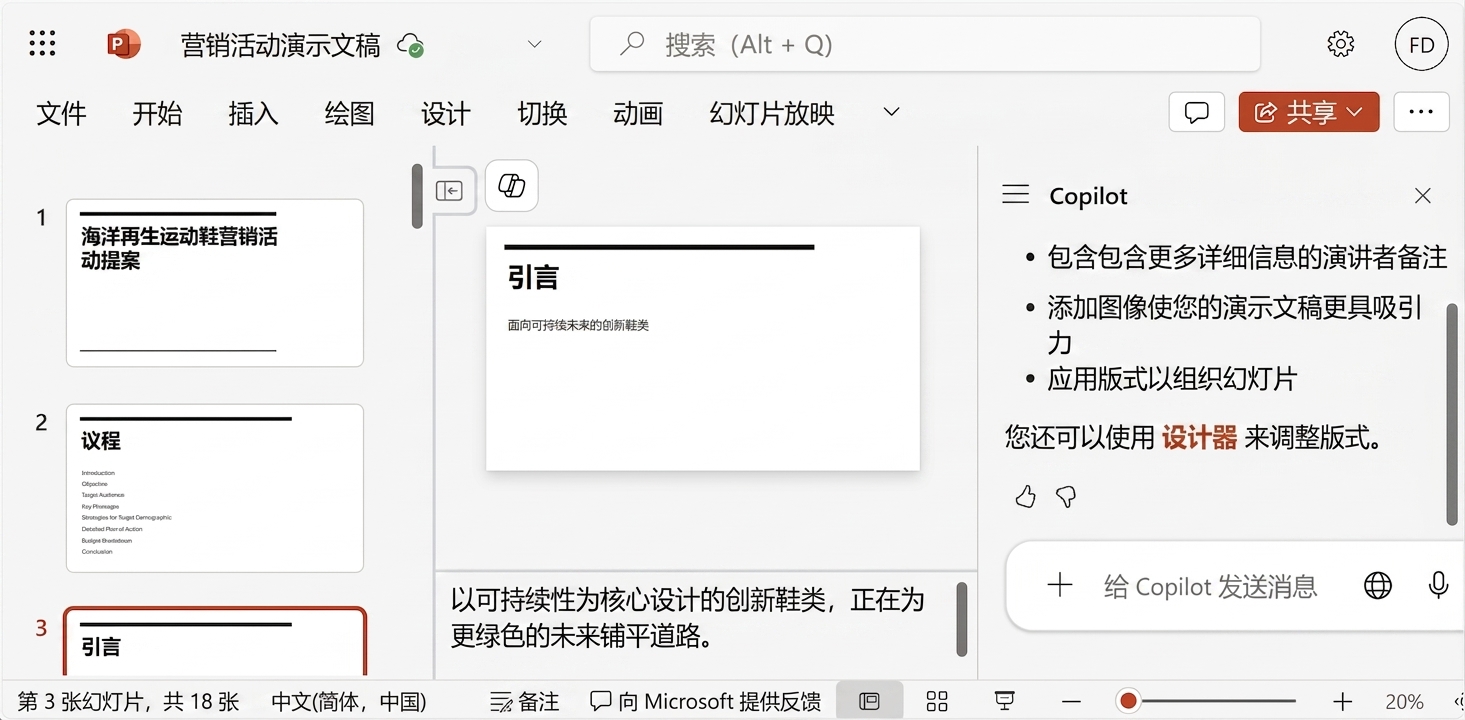1465x720 pixels.
Task: Click the document title 营销活动演示文稿
Action: tap(281, 45)
